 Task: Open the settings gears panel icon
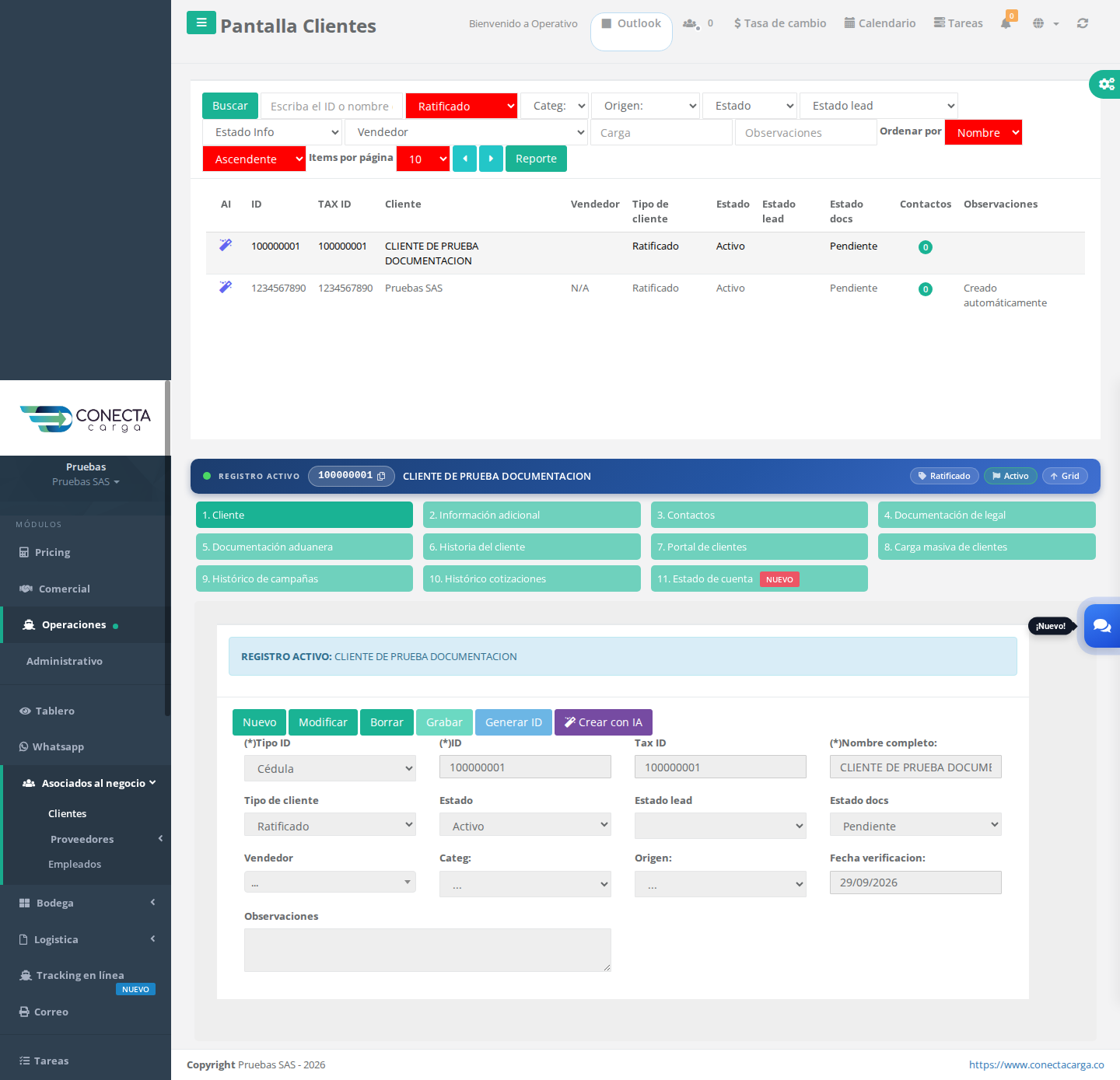click(x=1106, y=84)
